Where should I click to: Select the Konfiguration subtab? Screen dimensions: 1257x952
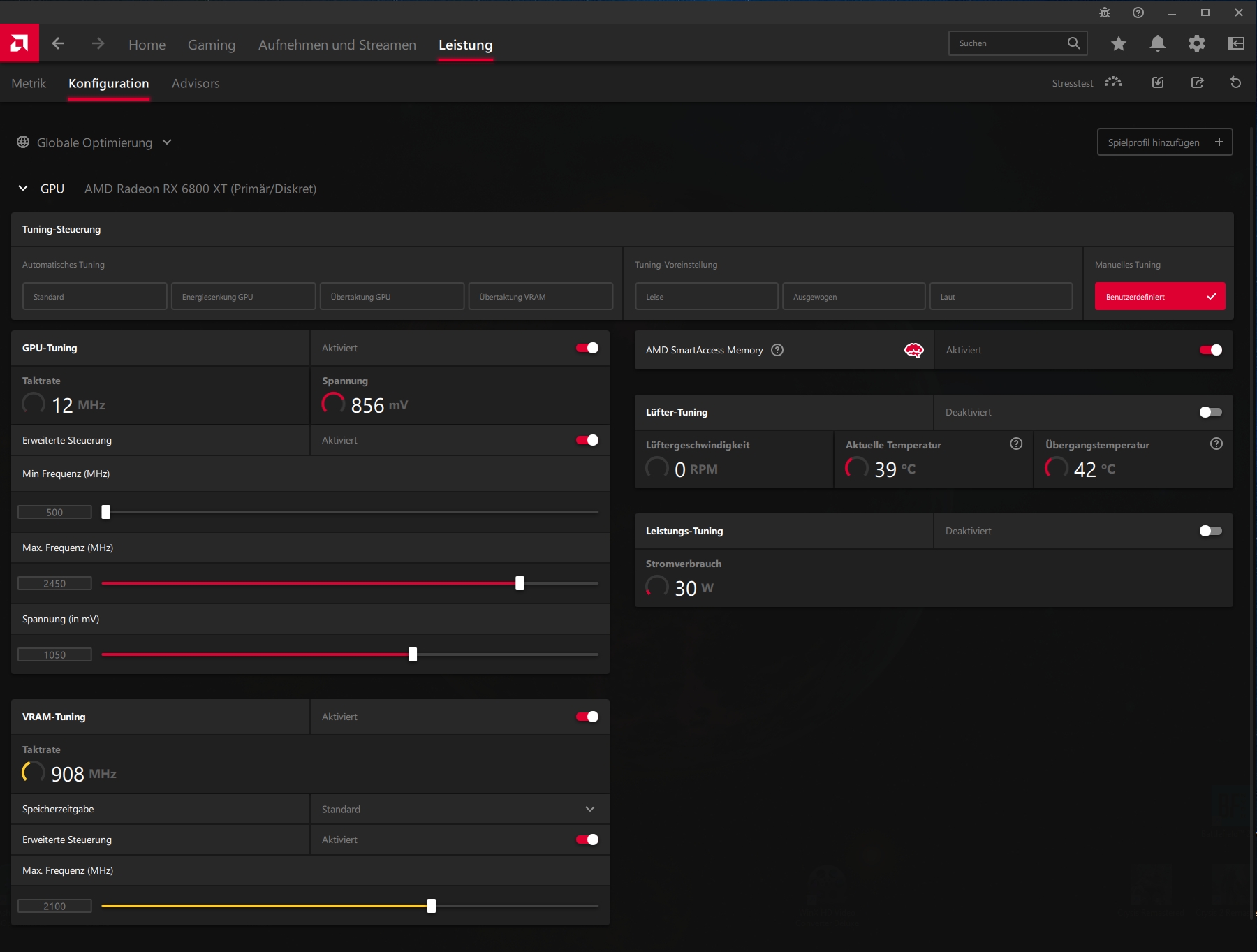point(109,83)
